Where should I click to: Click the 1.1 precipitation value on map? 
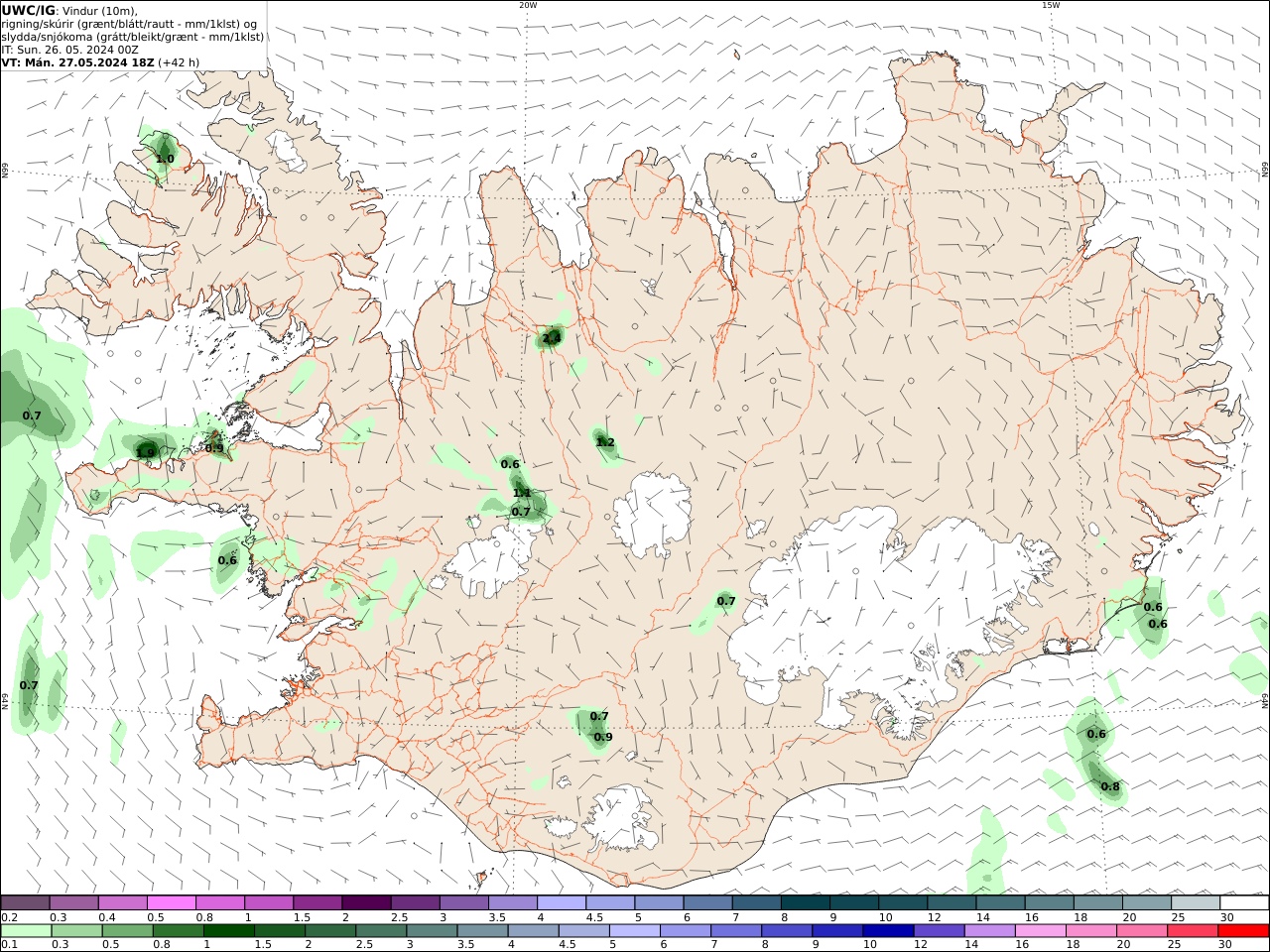(522, 493)
